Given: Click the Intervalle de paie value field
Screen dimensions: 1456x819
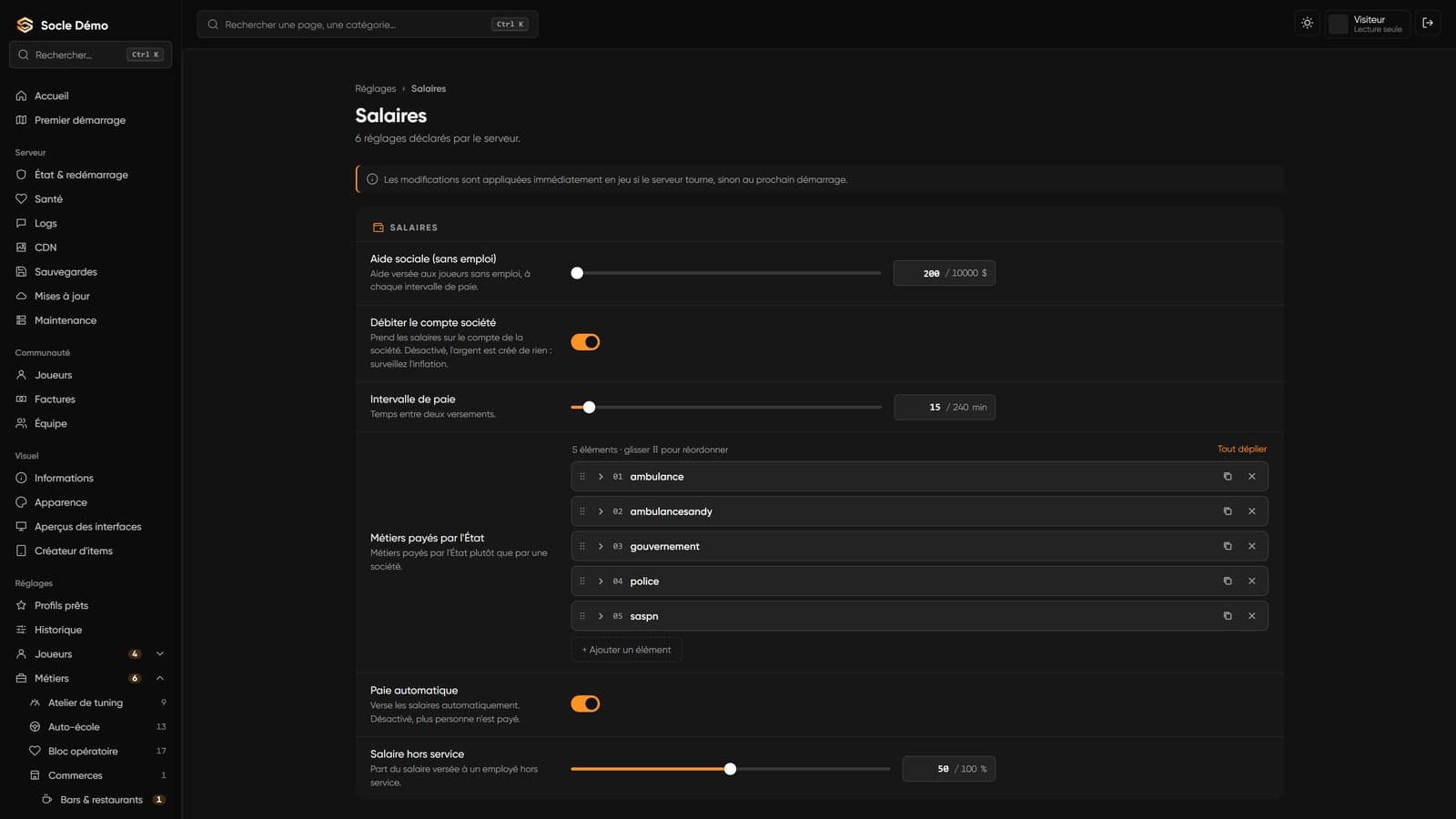Looking at the screenshot, I should 944,408.
